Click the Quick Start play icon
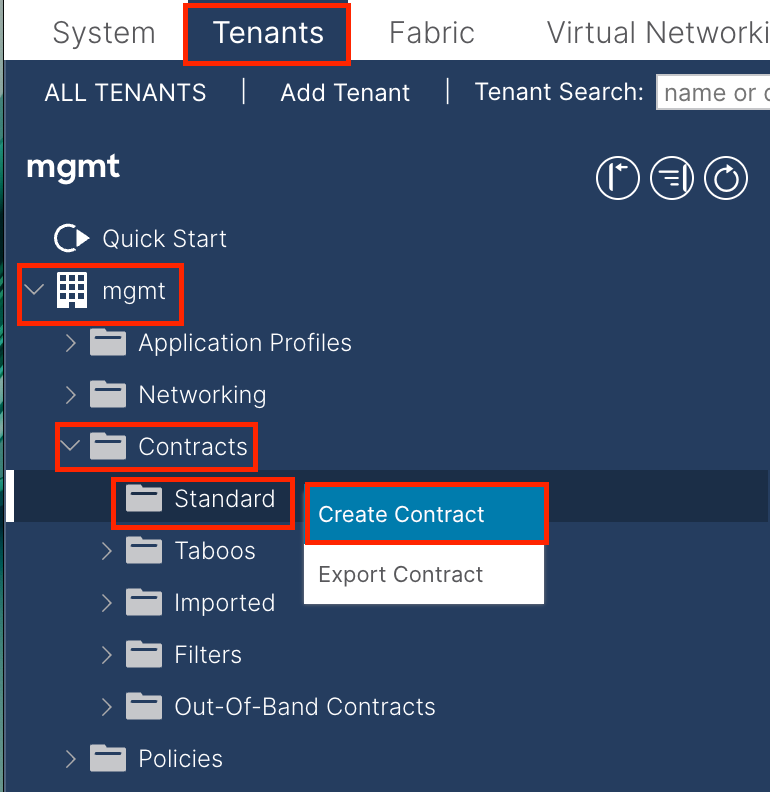The height and width of the screenshot is (792, 770). tap(71, 239)
